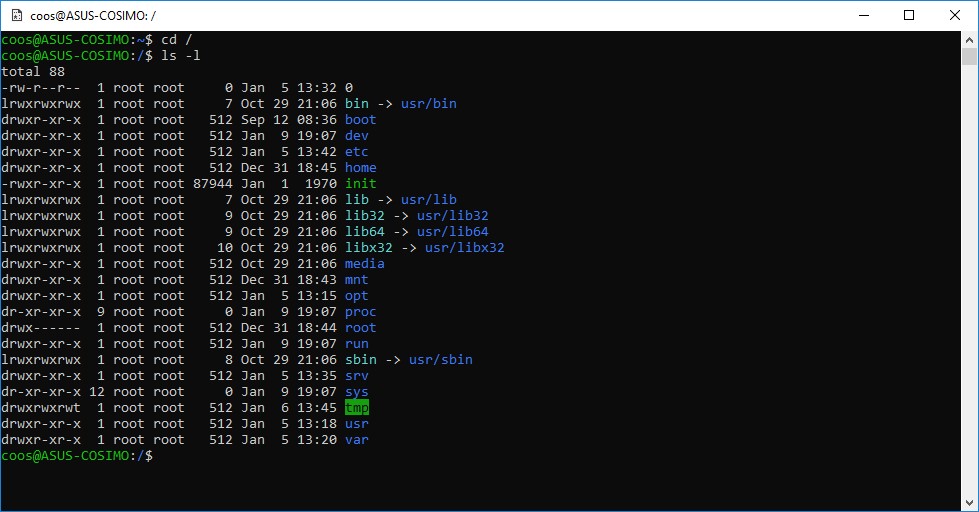Click the terminal icon in title bar
The image size is (979, 512).
tap(17, 15)
